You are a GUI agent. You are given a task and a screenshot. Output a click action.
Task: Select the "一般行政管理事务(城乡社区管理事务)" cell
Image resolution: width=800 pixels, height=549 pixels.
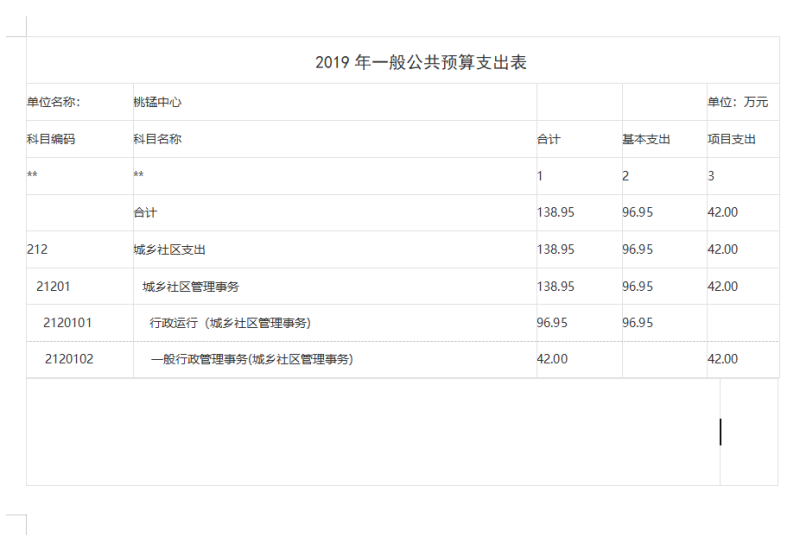pyautogui.click(x=251, y=359)
